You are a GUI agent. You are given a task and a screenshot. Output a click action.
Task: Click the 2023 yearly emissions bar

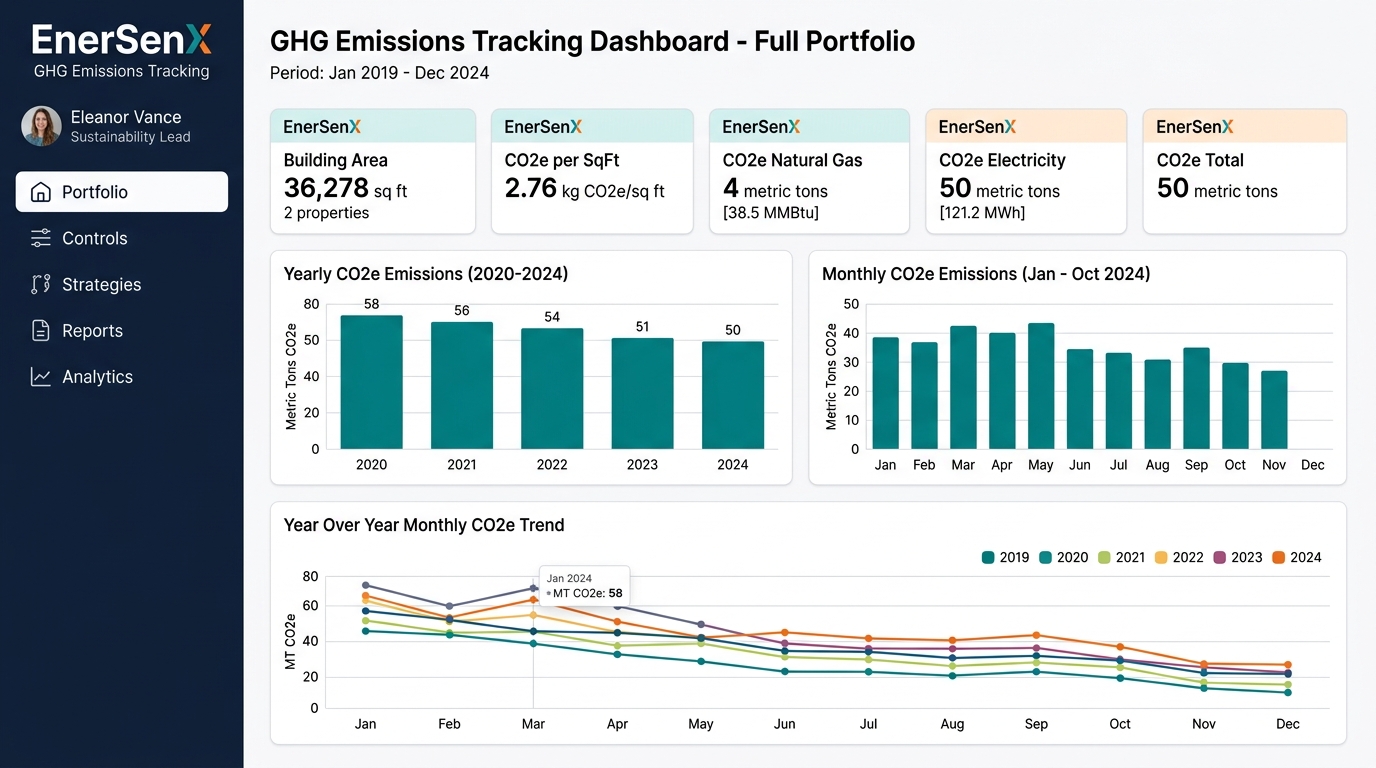642,393
